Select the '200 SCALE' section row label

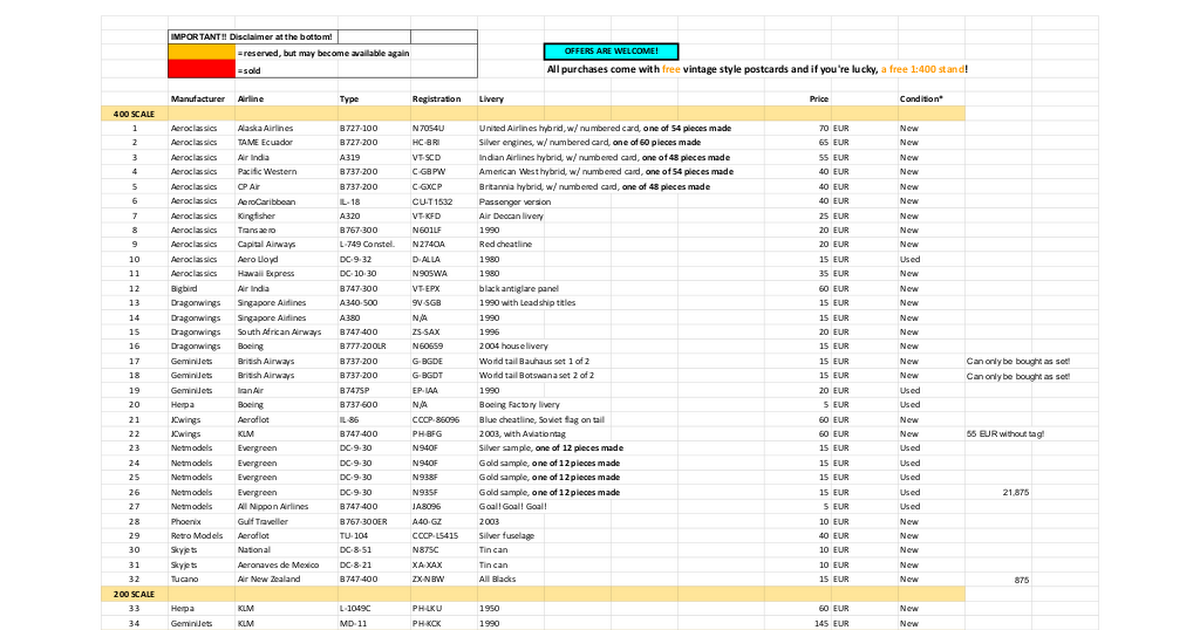(x=133, y=594)
